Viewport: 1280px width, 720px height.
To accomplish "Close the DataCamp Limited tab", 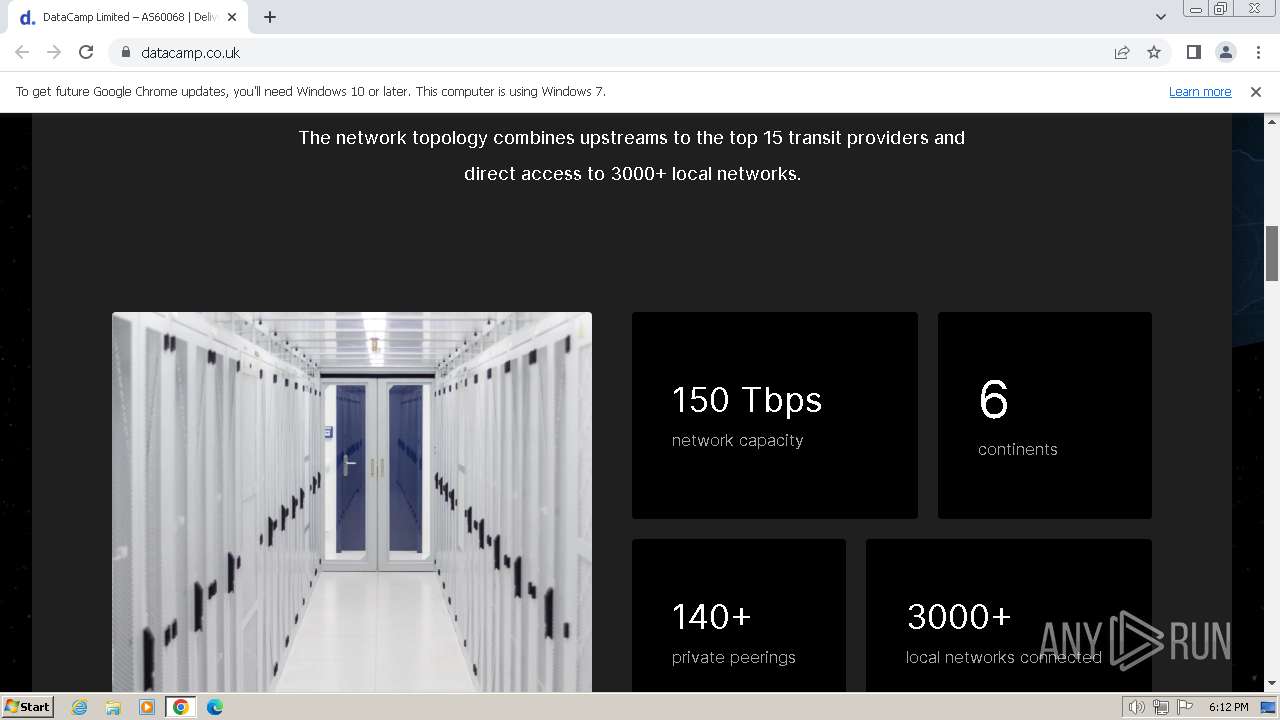I will [232, 17].
